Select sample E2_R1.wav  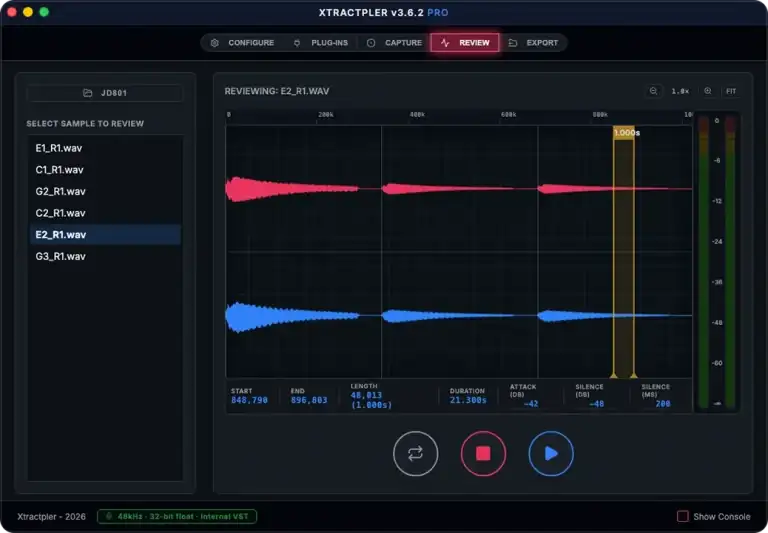coord(105,234)
